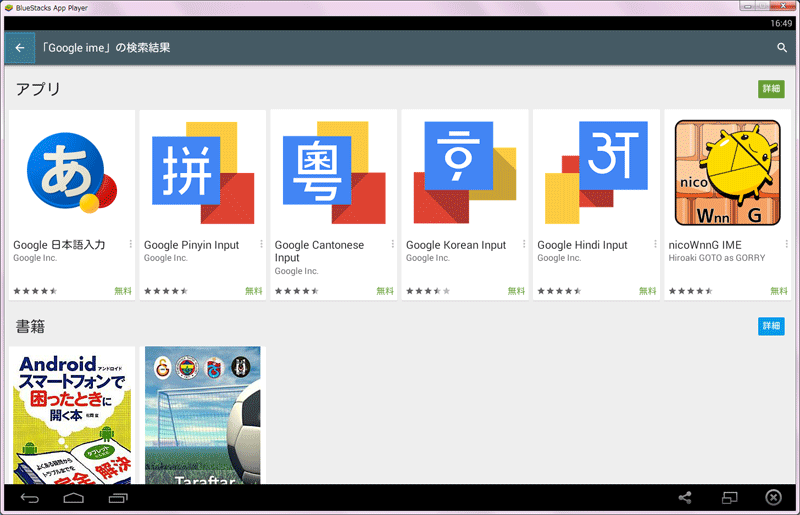
Task: Open the Google Cantonese Input app icon
Action: point(334,173)
